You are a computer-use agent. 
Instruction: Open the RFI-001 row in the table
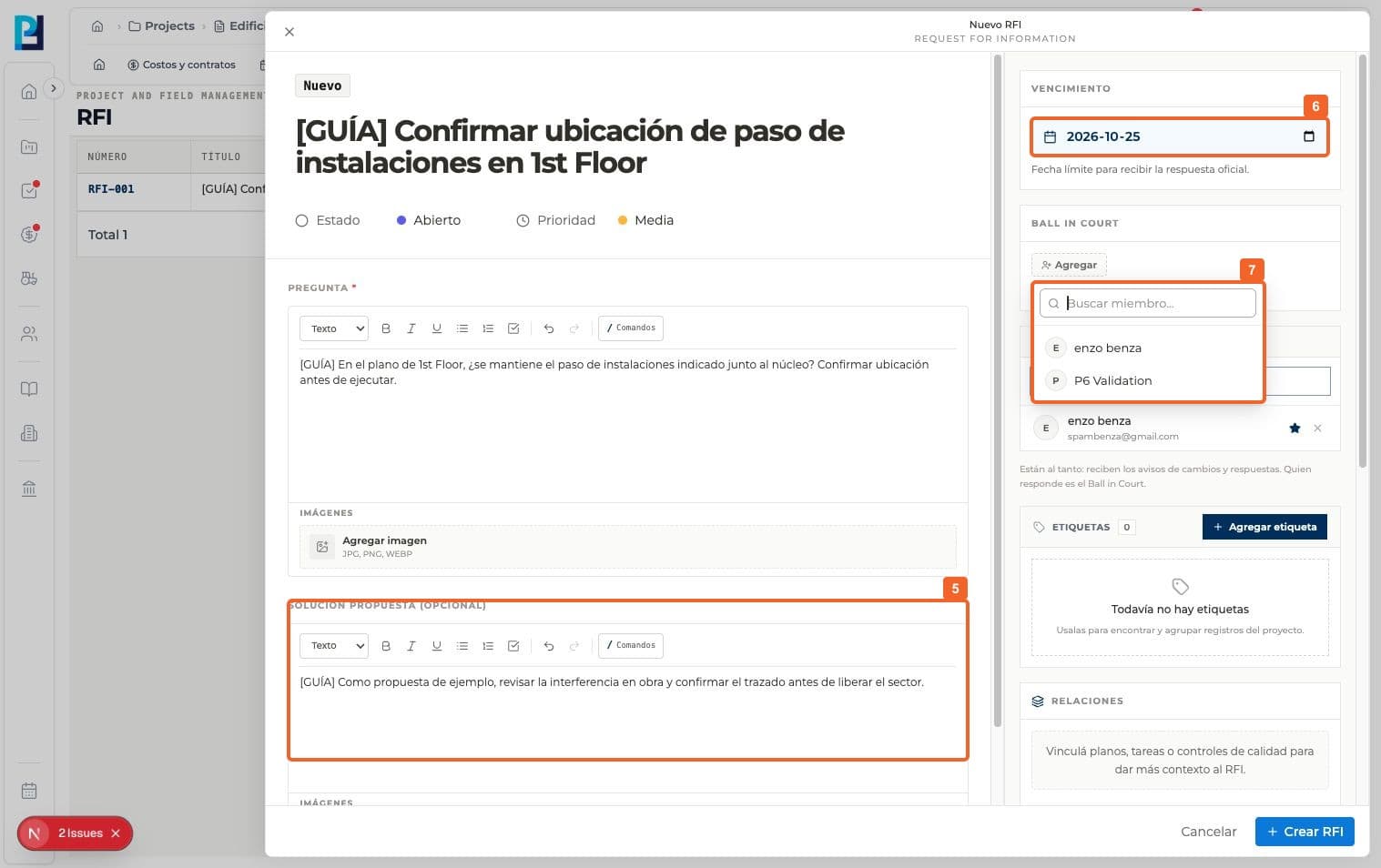171,189
